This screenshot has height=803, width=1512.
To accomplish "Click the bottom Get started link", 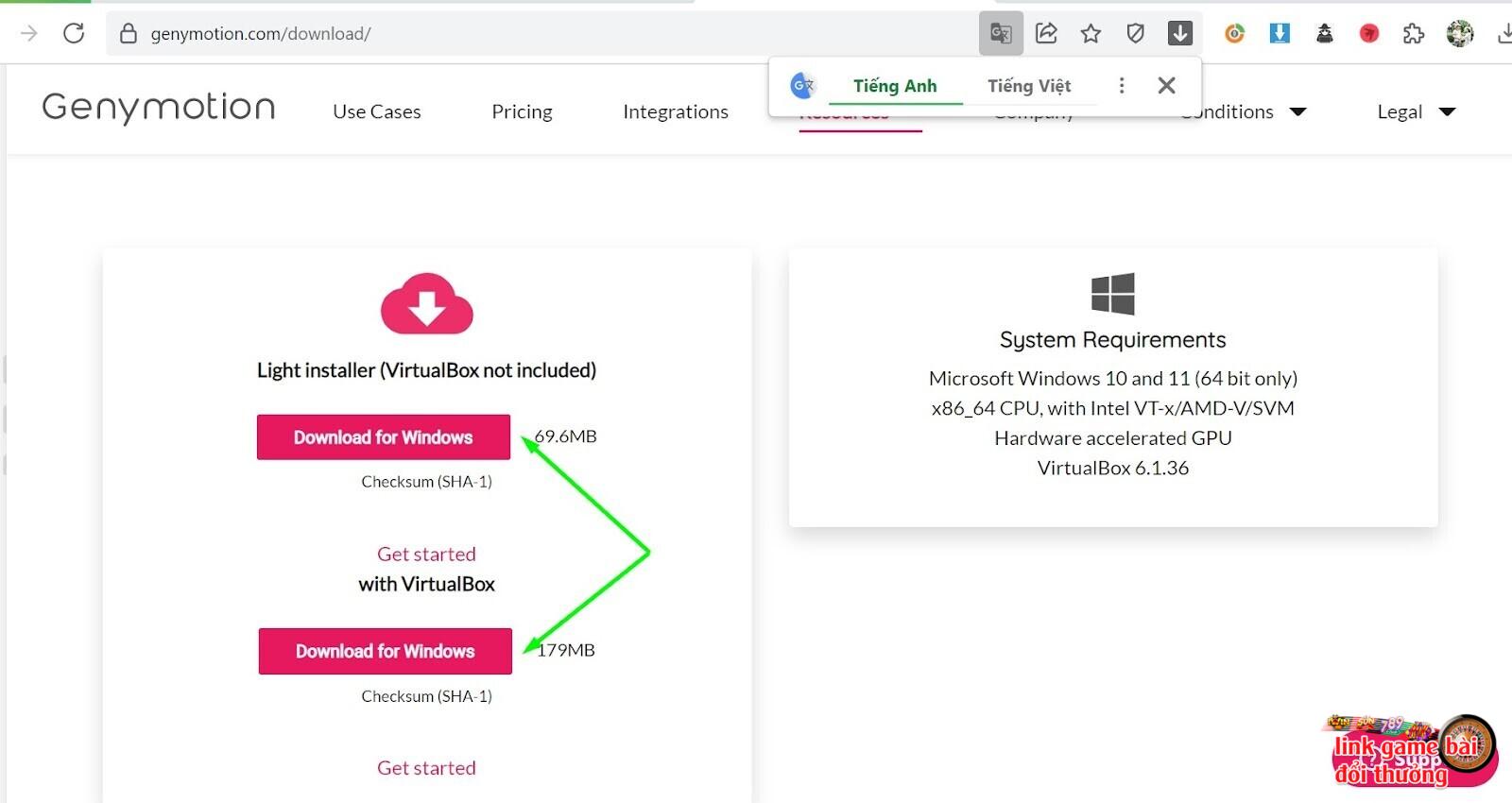I will [x=426, y=768].
